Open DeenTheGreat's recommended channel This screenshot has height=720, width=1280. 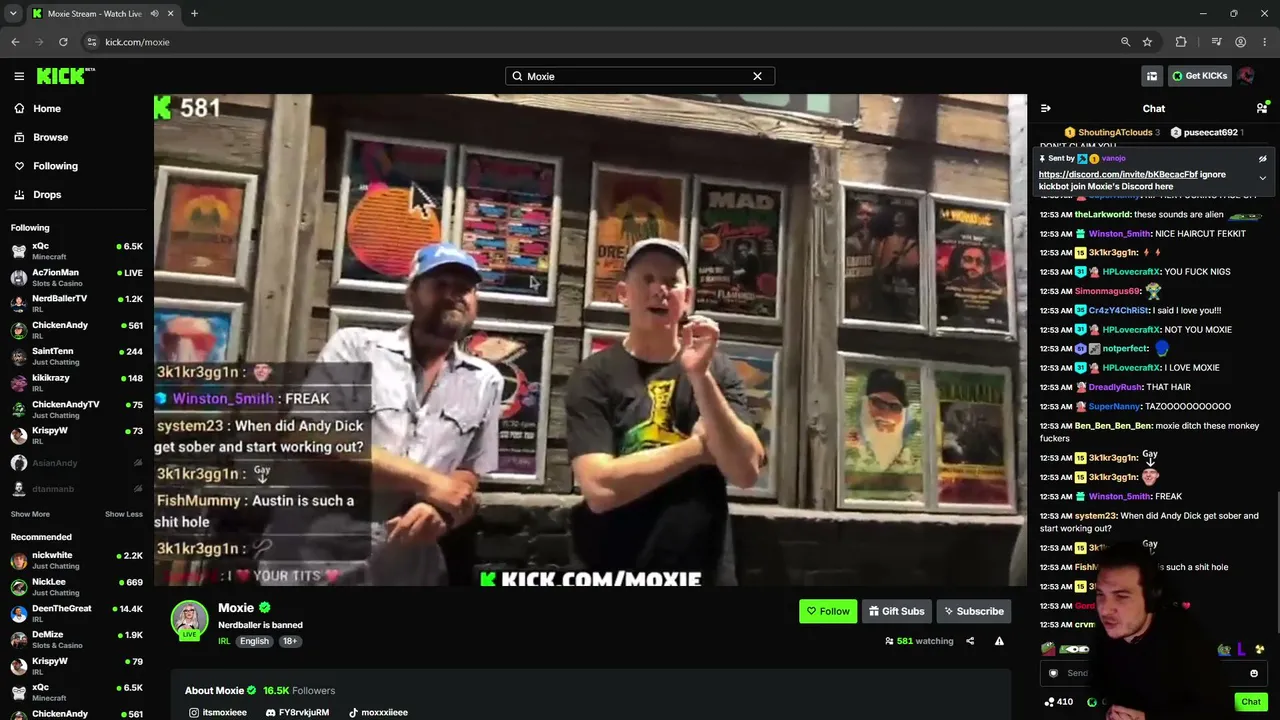pos(75,613)
